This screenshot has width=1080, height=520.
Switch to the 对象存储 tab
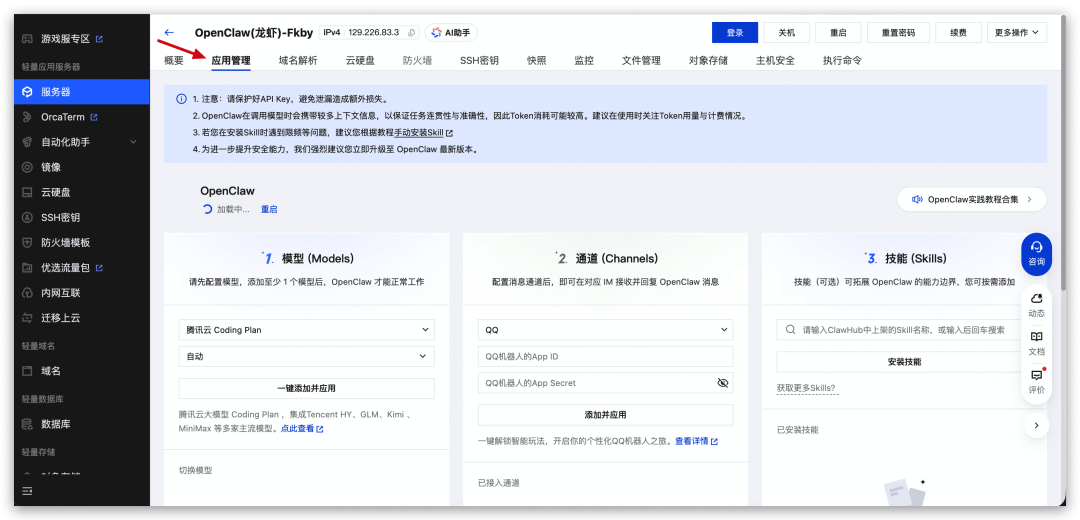coord(708,60)
